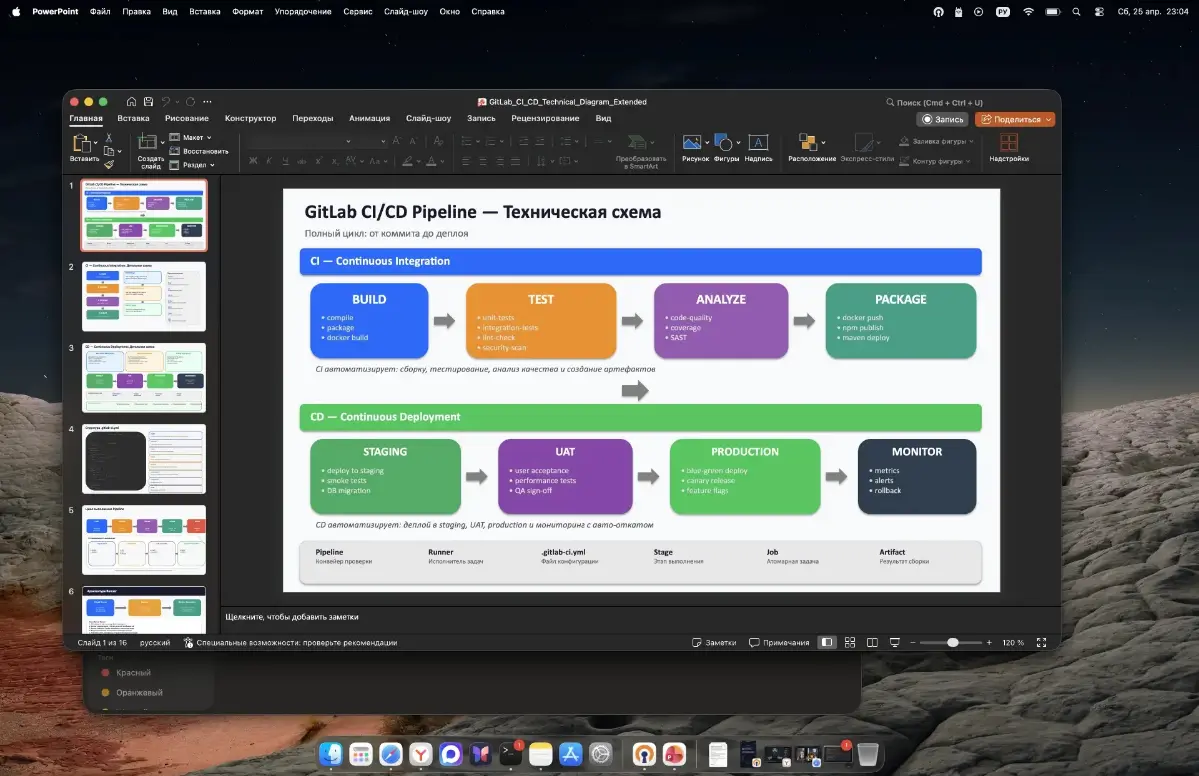Save the presentation with floppy disk icon

(x=148, y=102)
